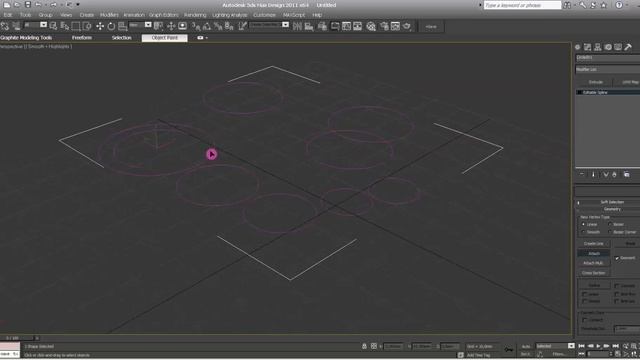Open the Render Setup dialog
Viewport: 640px width, 360px height.
coord(384,26)
